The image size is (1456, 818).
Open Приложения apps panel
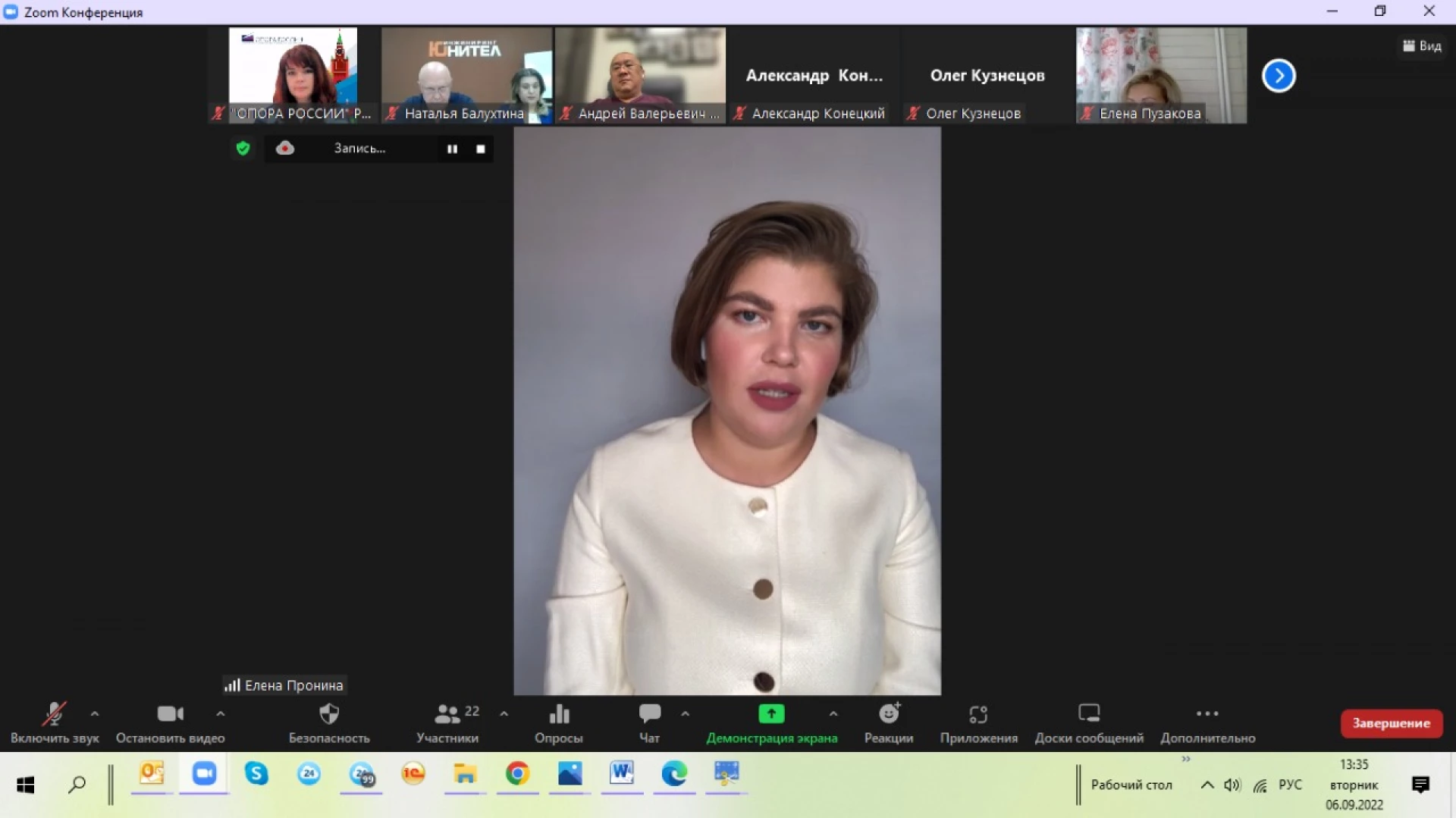pos(979,723)
